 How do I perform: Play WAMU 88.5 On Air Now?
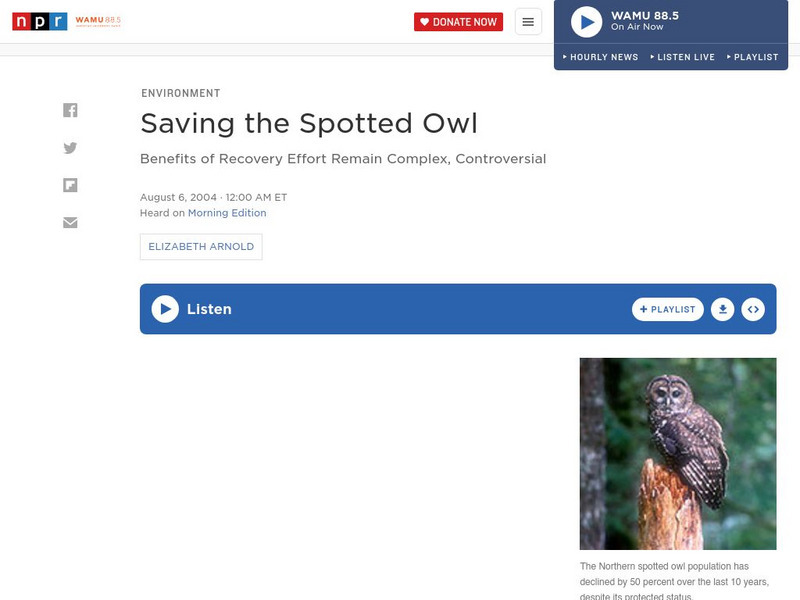click(x=586, y=22)
